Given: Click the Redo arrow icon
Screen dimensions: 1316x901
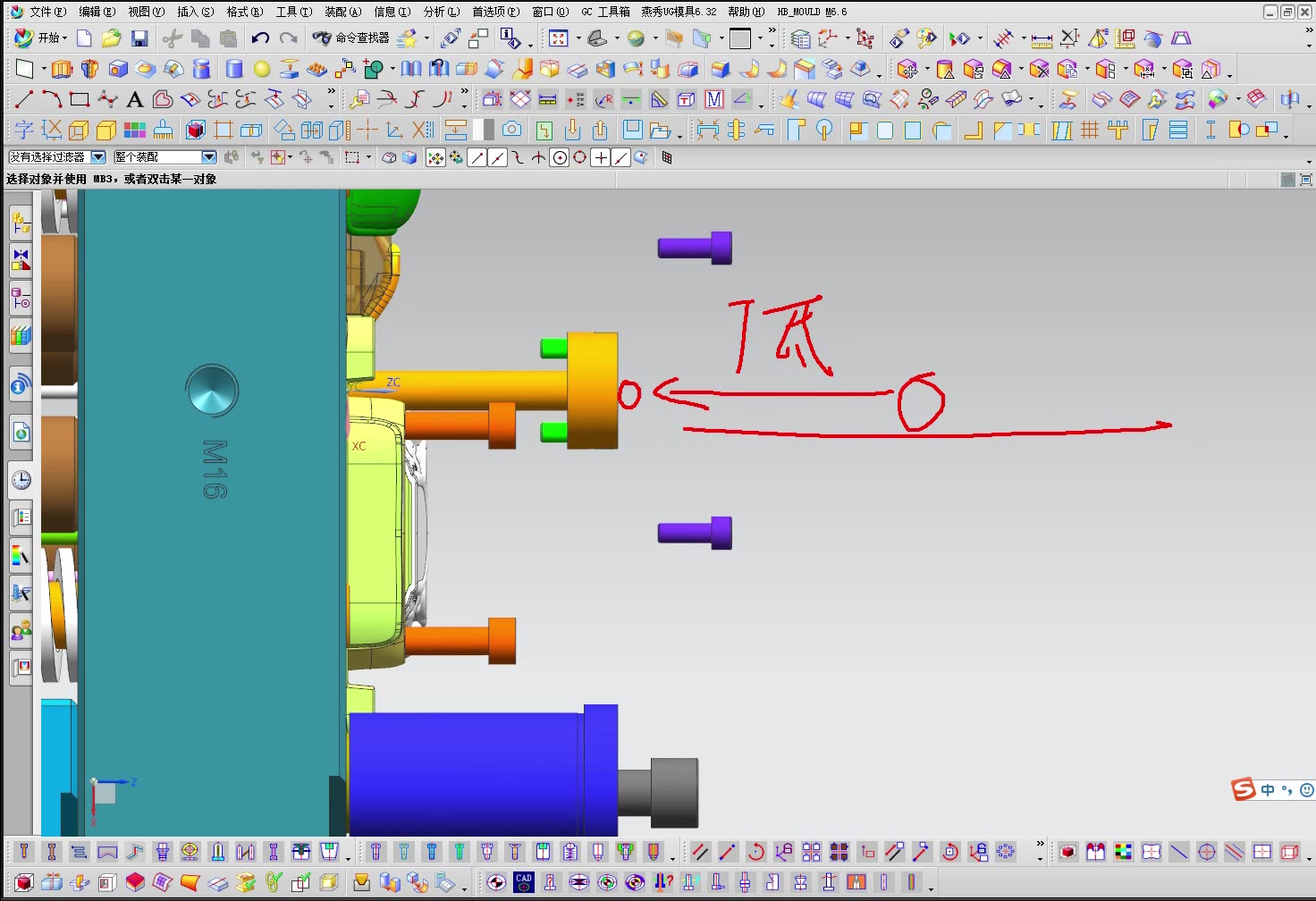Looking at the screenshot, I should pyautogui.click(x=288, y=38).
